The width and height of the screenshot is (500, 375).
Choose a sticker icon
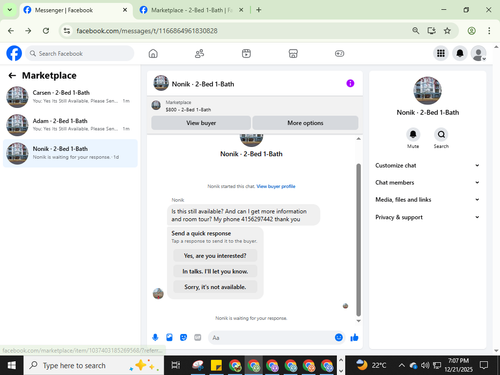click(183, 337)
